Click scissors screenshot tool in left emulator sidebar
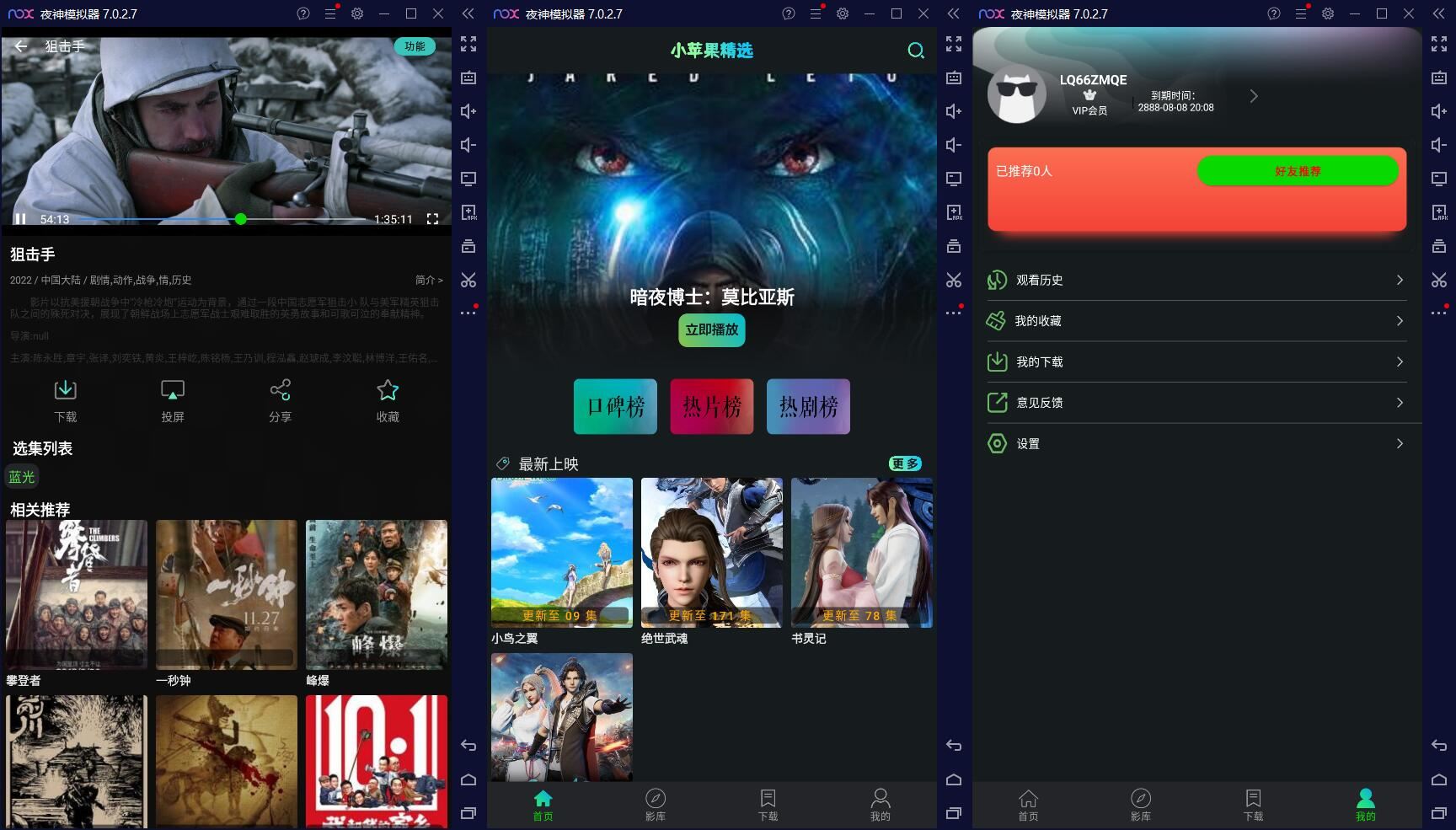Screen dimensions: 1456x830 [468, 280]
